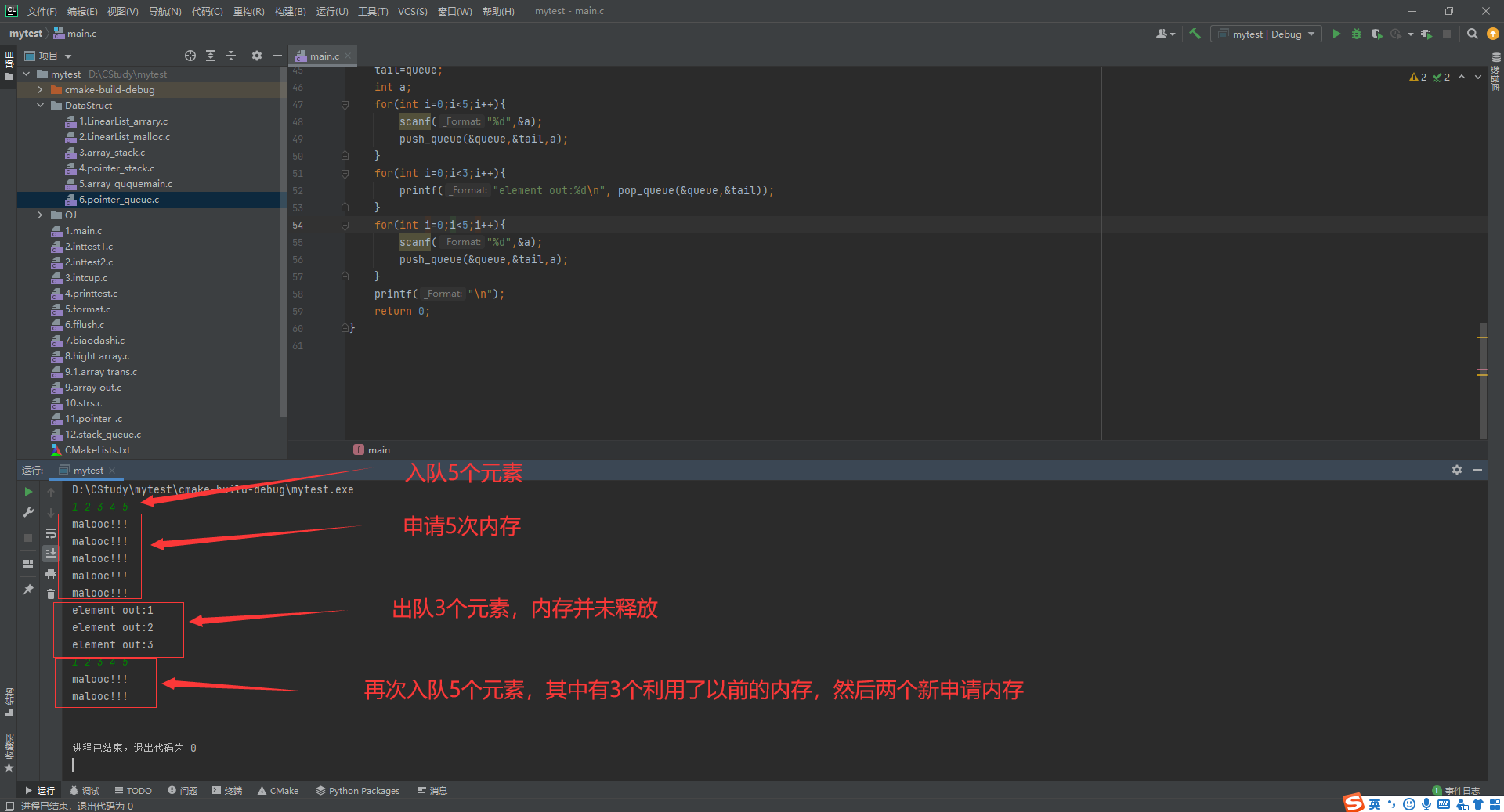Open run panel settings gear

[x=1457, y=470]
